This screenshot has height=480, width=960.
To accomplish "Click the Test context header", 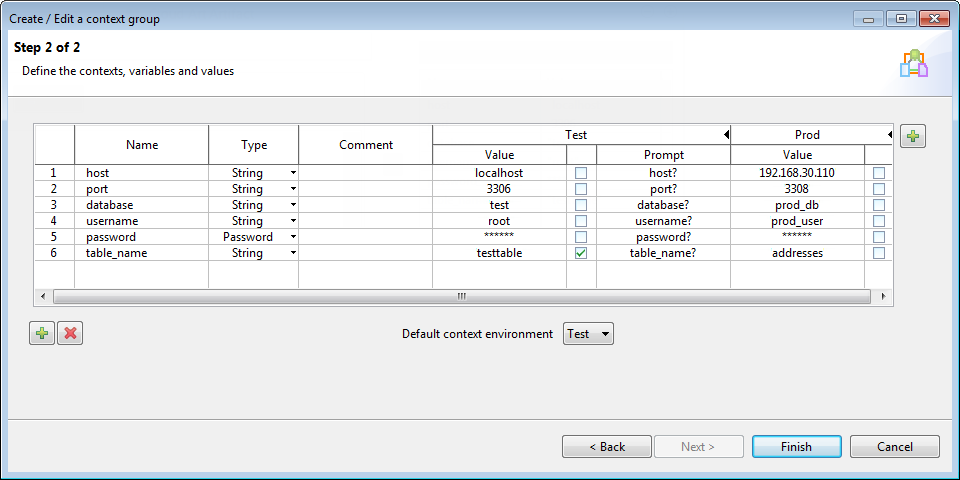I will [576, 135].
